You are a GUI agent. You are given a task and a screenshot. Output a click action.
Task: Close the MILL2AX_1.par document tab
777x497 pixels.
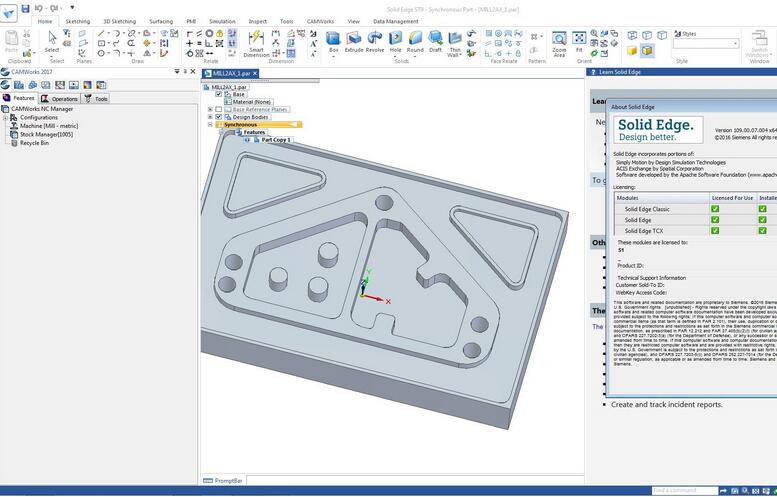pyautogui.click(x=255, y=73)
